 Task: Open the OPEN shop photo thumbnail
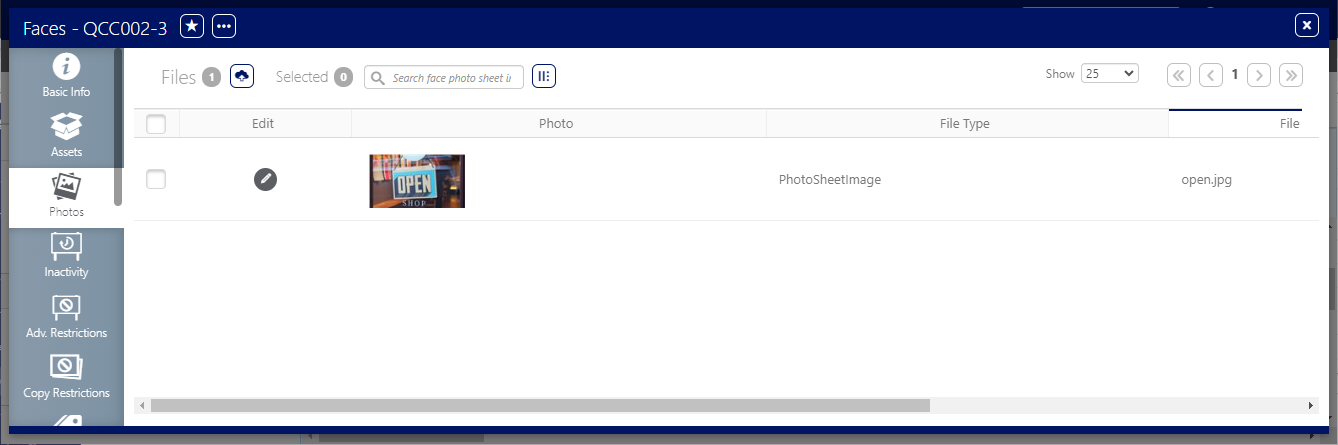point(417,181)
